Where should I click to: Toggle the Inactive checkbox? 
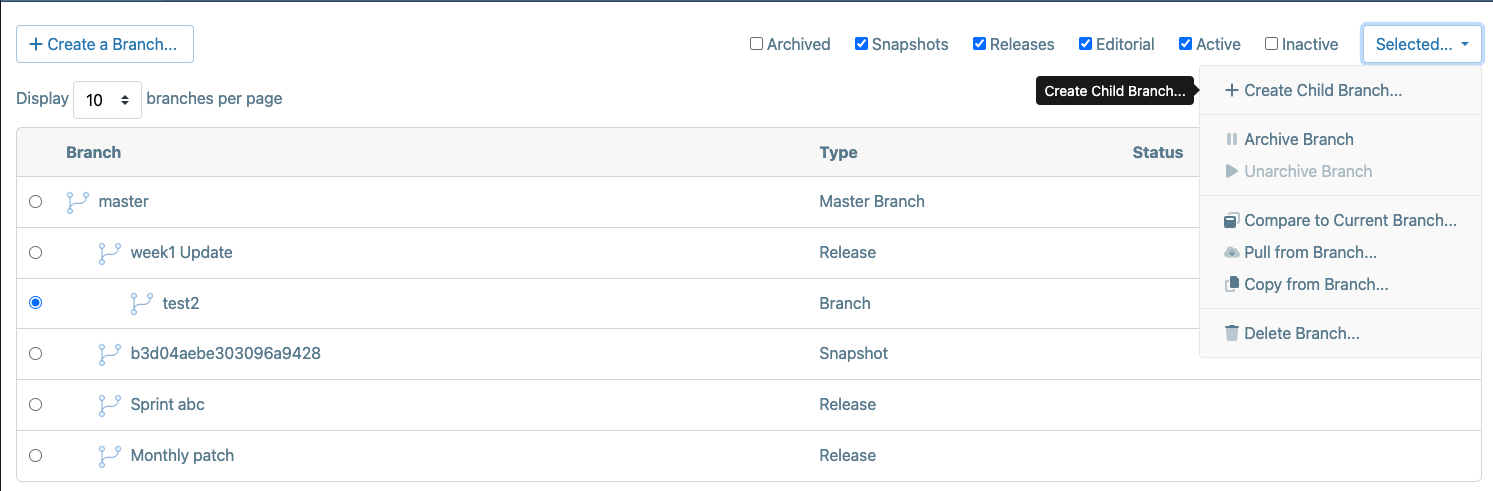point(1271,44)
